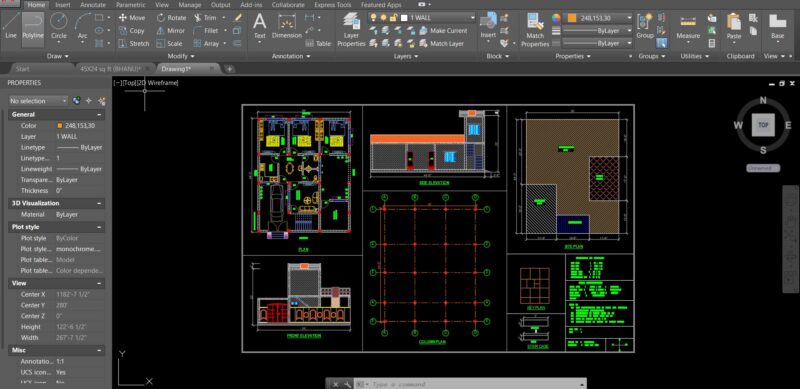Collapse the 3D Visualization section

(99, 203)
